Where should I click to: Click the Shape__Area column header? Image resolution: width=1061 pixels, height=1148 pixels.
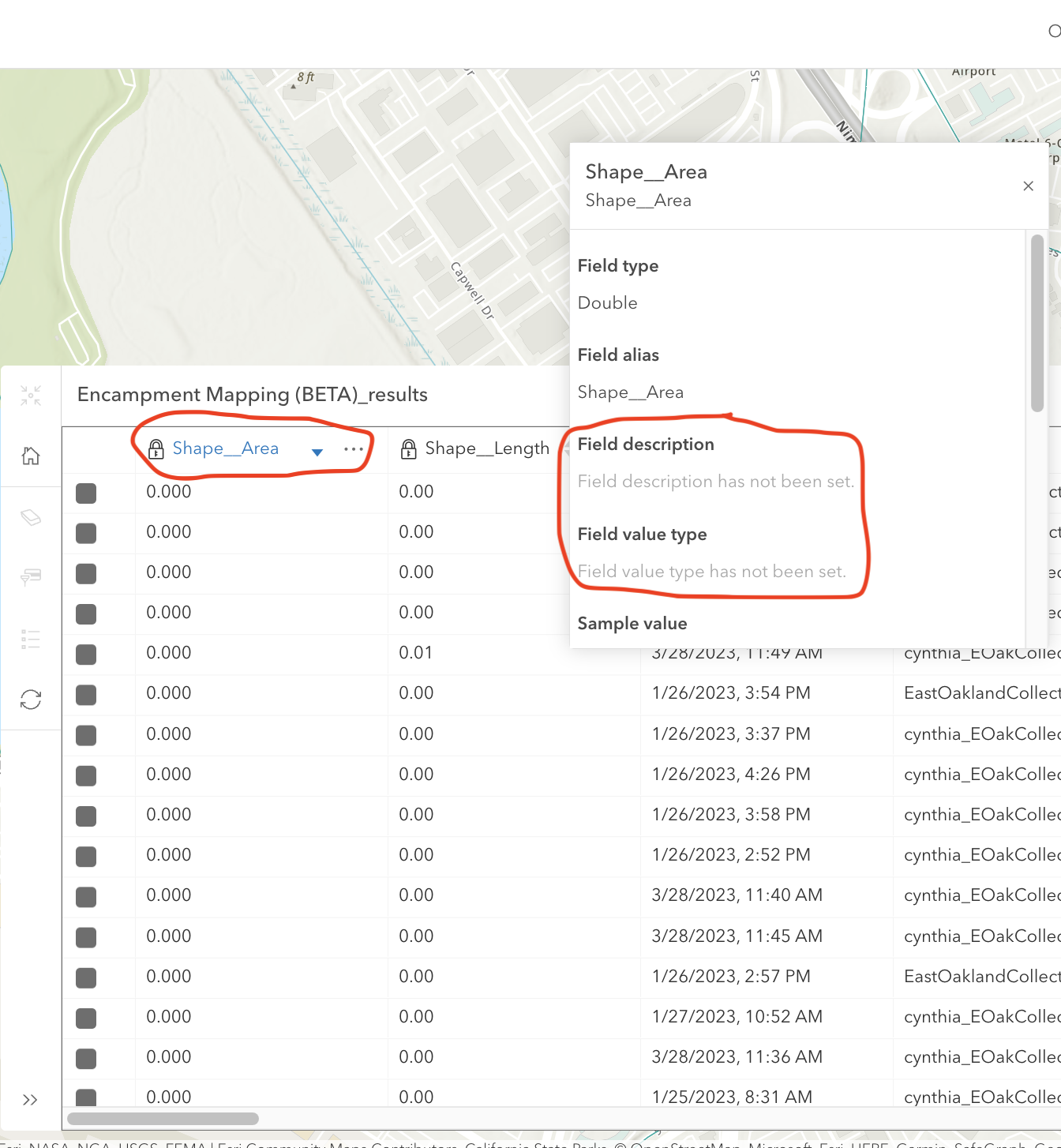[x=226, y=448]
